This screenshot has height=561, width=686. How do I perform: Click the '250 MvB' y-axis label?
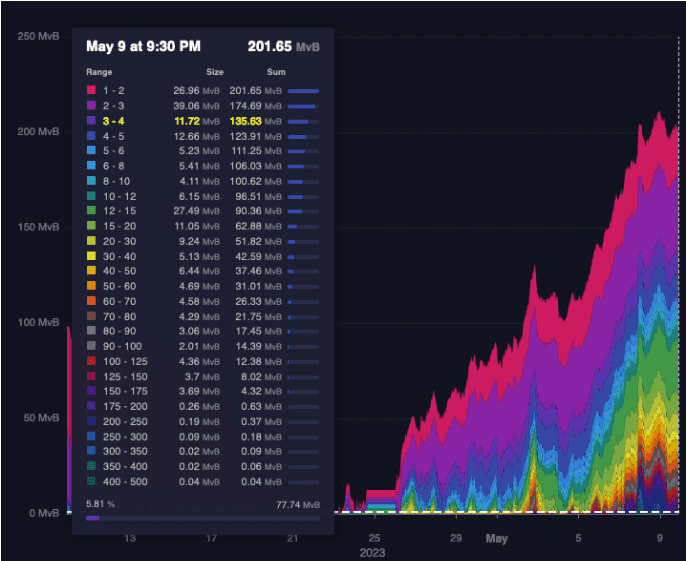pyautogui.click(x=38, y=36)
